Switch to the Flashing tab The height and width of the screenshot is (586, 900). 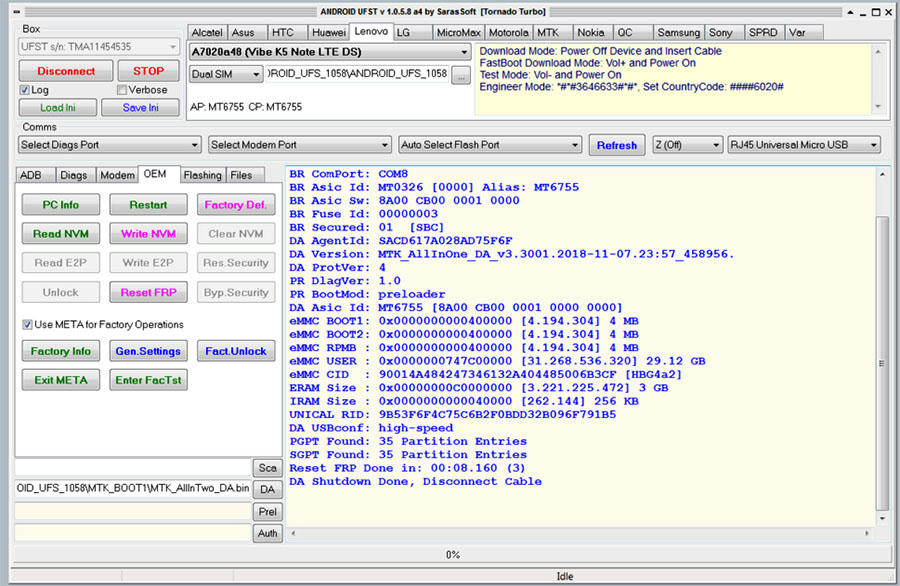point(203,175)
